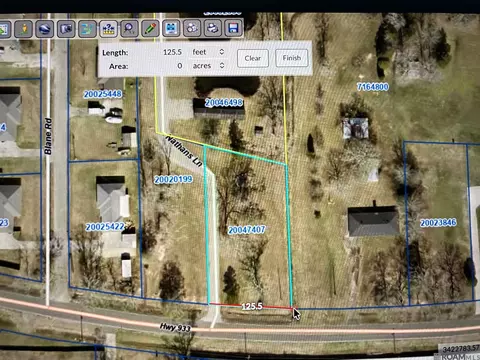The width and height of the screenshot is (480, 360).
Task: Select parcel label 20047407
Action: [x=247, y=230]
